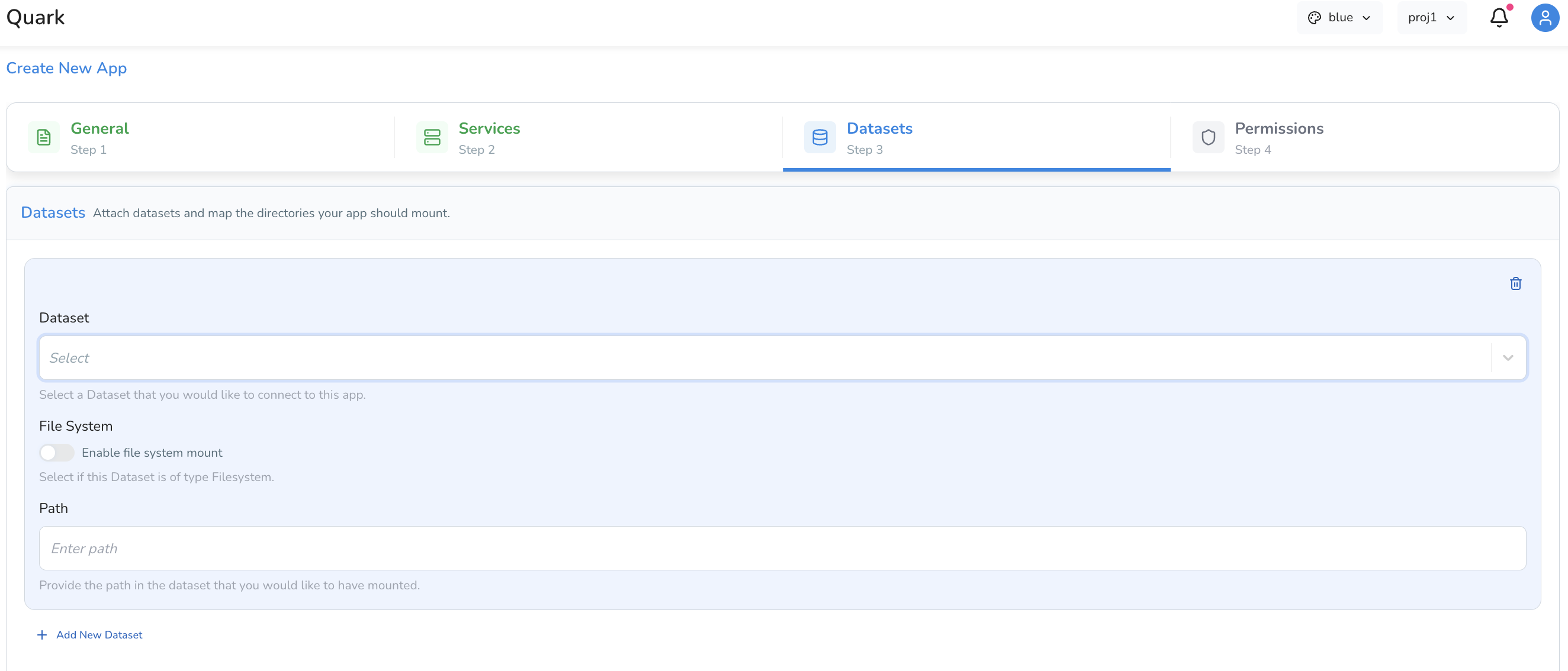Click the Quark logo text

point(36,18)
